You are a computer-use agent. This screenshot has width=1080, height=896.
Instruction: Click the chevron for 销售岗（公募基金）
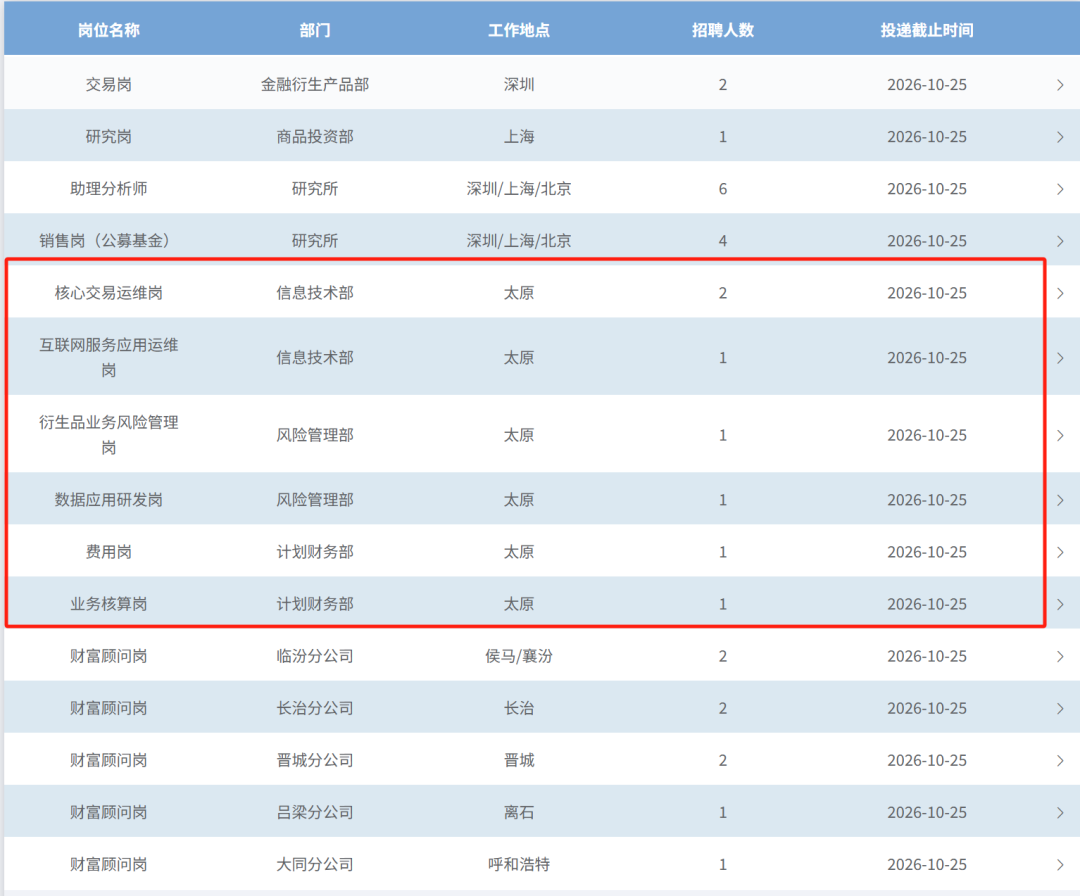[1060, 241]
